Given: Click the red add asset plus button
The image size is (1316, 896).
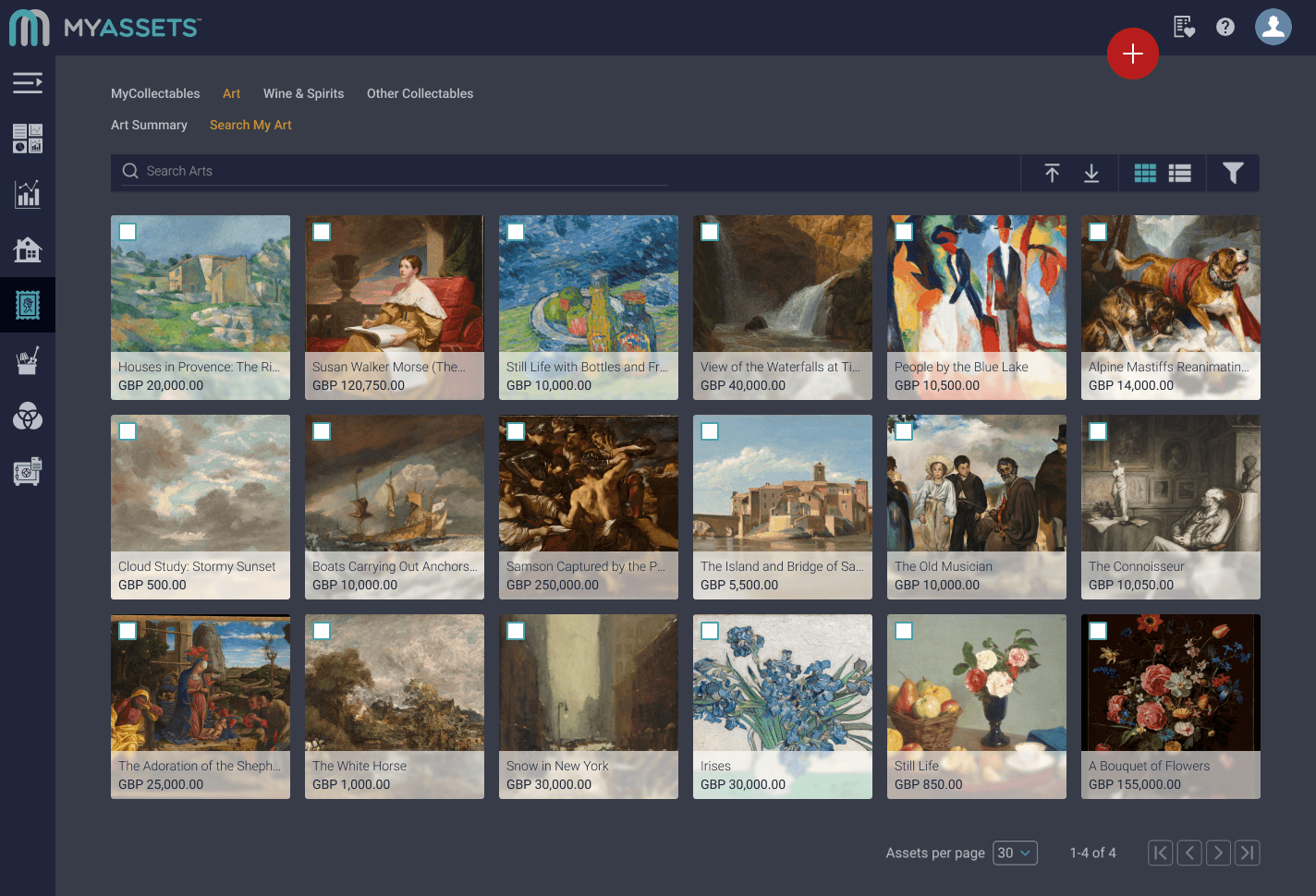Looking at the screenshot, I should (x=1132, y=54).
